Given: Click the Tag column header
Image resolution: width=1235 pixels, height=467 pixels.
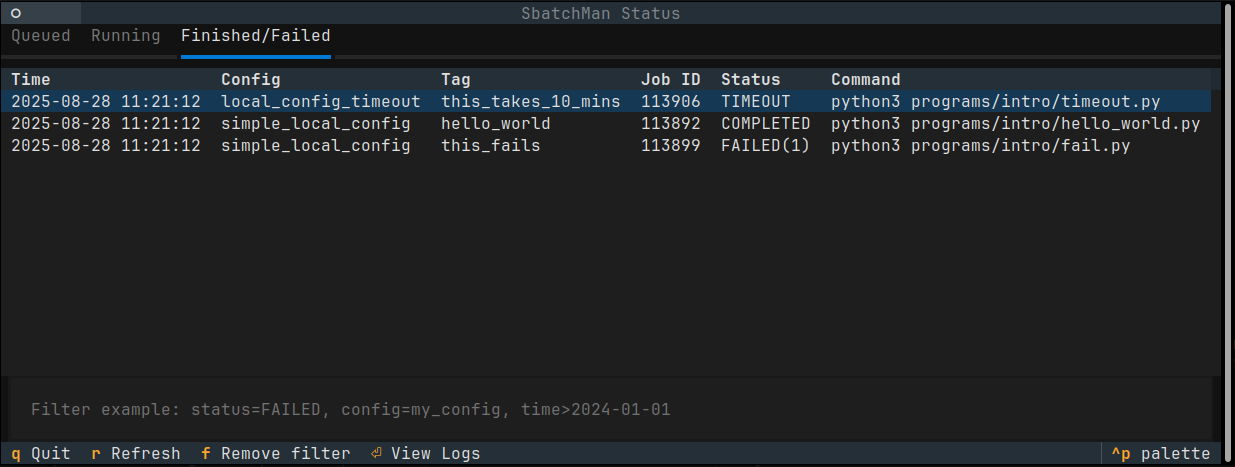Looking at the screenshot, I should (x=456, y=80).
